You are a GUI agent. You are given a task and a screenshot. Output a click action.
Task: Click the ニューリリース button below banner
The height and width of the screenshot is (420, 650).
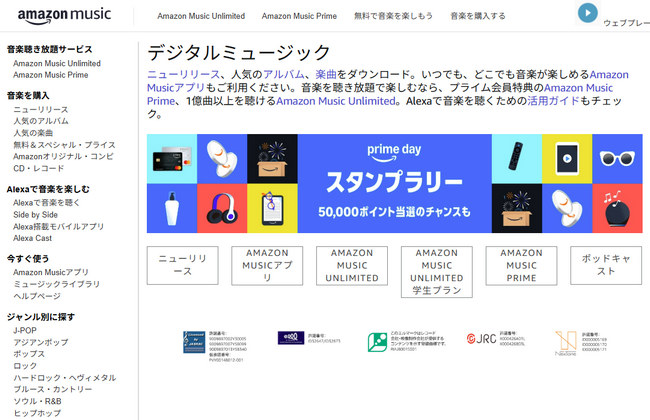point(182,265)
